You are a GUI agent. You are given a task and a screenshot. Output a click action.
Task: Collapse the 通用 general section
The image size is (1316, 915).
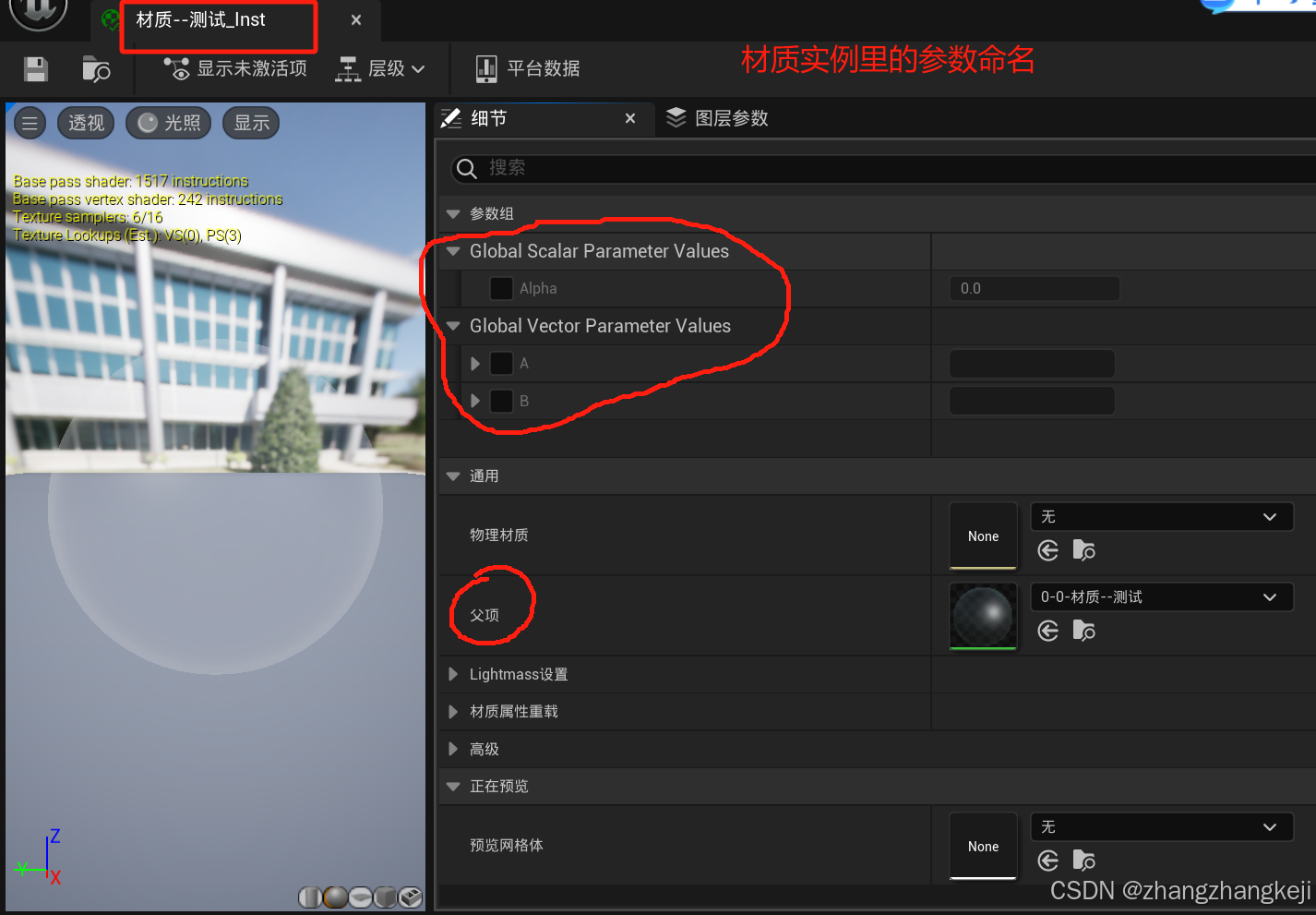[x=453, y=476]
